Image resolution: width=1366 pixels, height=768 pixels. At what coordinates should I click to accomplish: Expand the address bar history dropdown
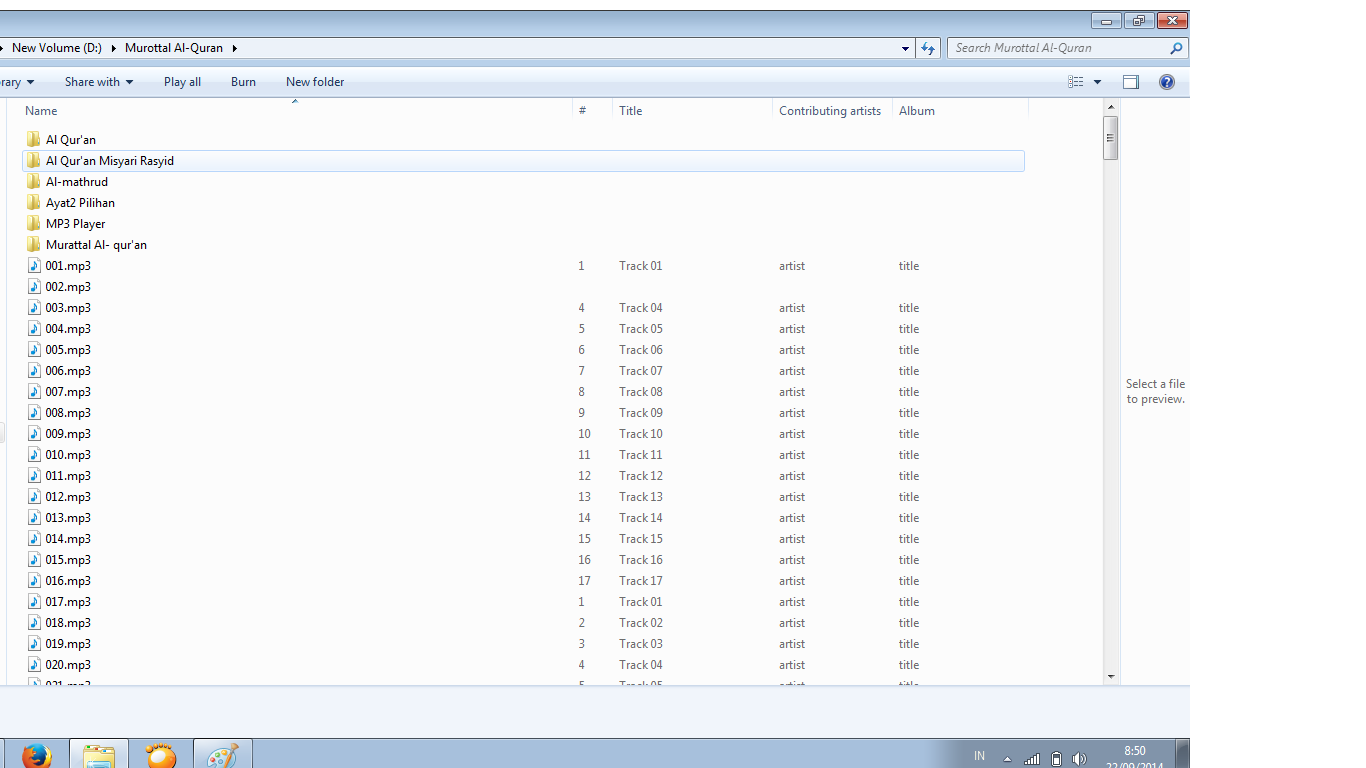coord(905,48)
